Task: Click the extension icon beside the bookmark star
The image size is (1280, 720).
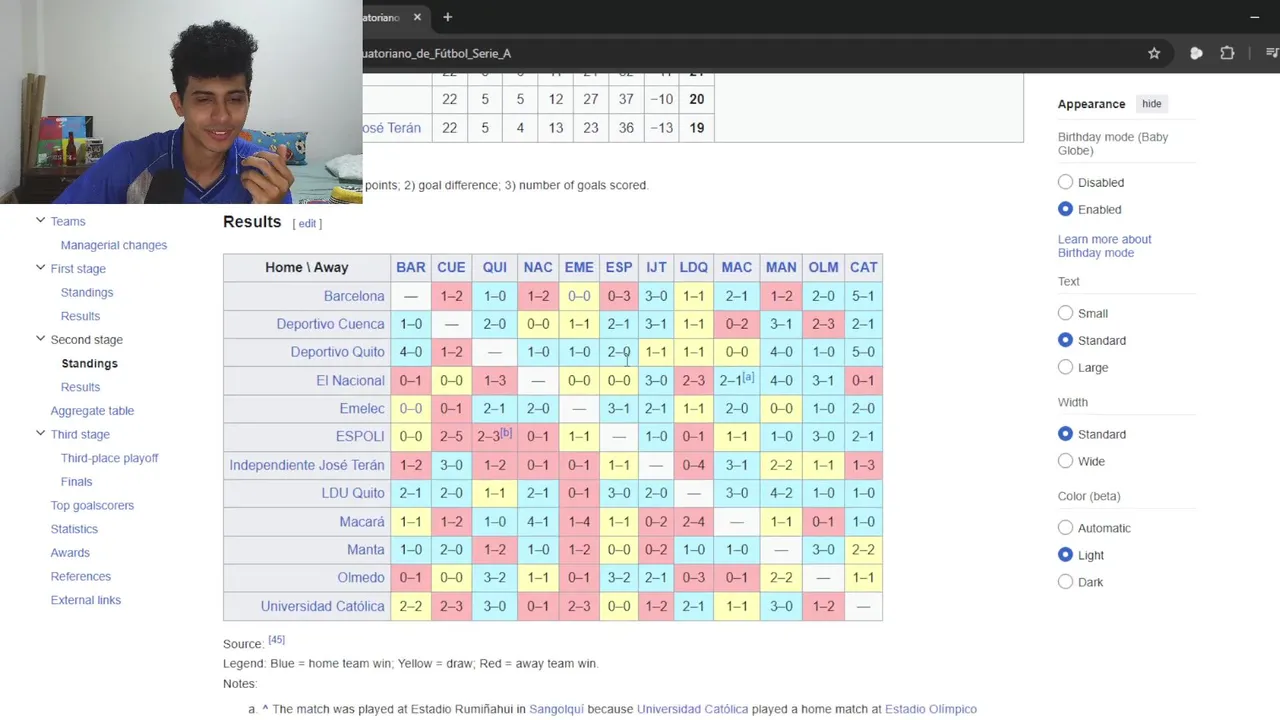Action: (x=1196, y=53)
